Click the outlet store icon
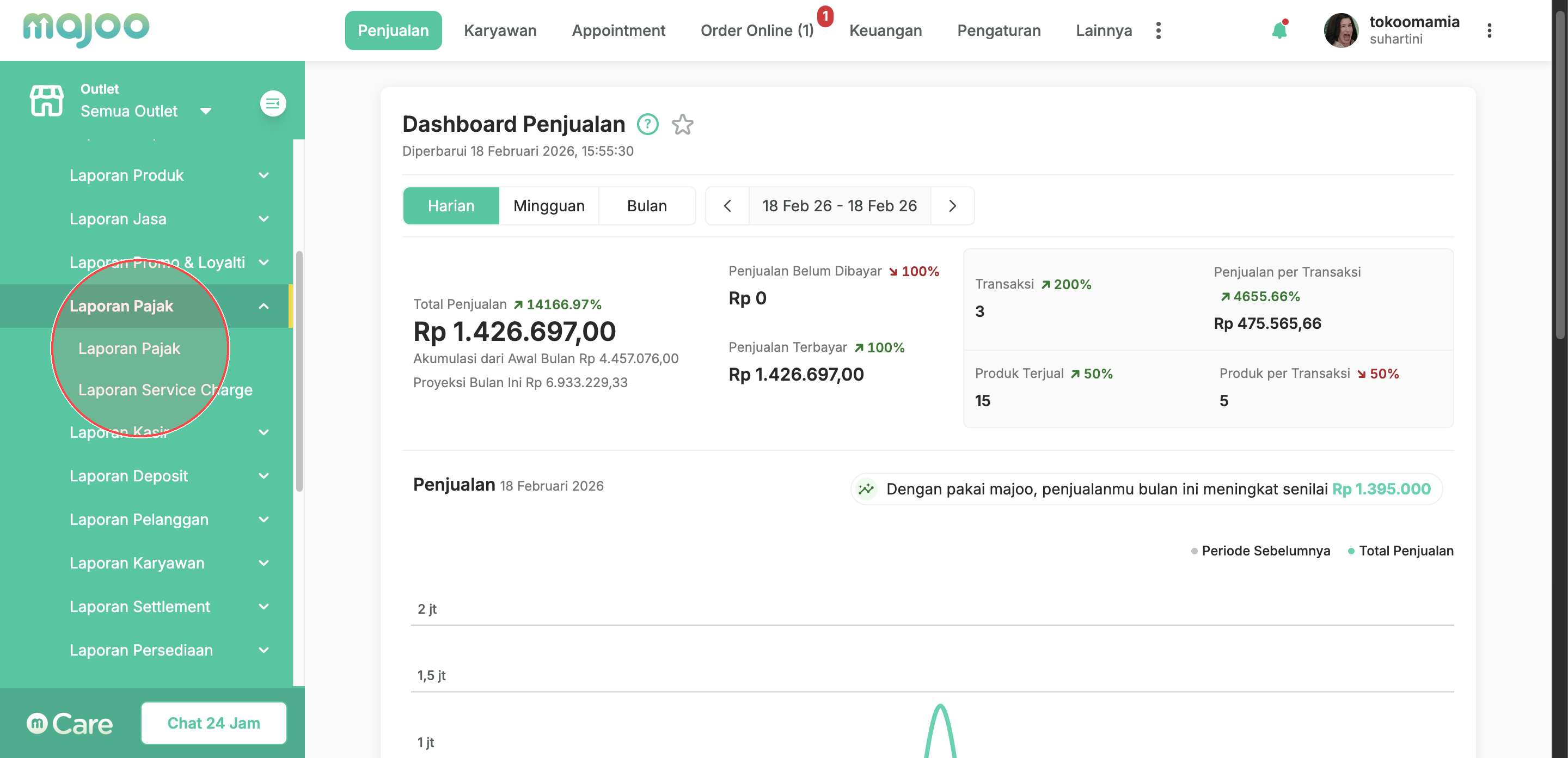The width and height of the screenshot is (1568, 758). pyautogui.click(x=47, y=100)
